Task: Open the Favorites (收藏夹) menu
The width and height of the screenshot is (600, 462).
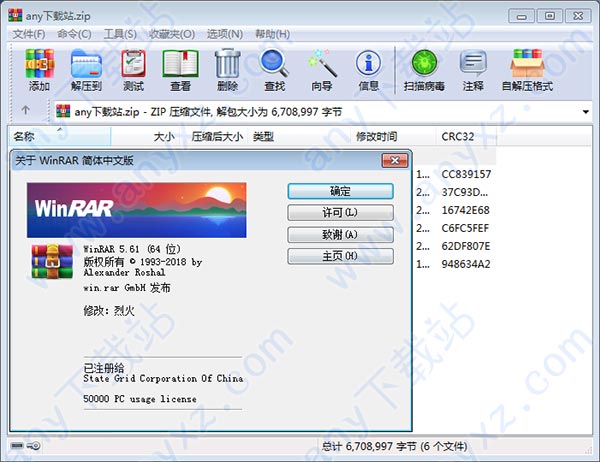Action: [x=172, y=34]
